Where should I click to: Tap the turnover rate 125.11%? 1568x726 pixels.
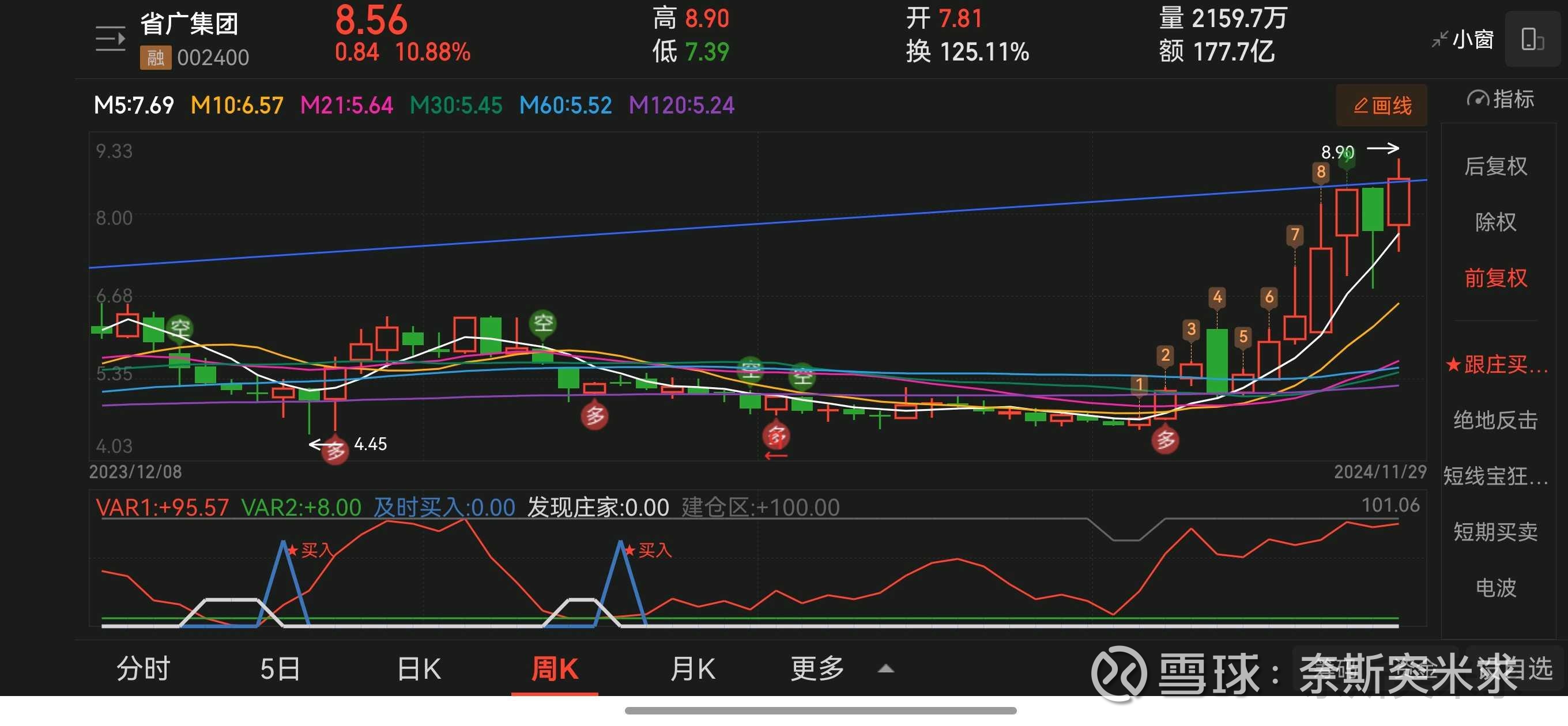983,52
